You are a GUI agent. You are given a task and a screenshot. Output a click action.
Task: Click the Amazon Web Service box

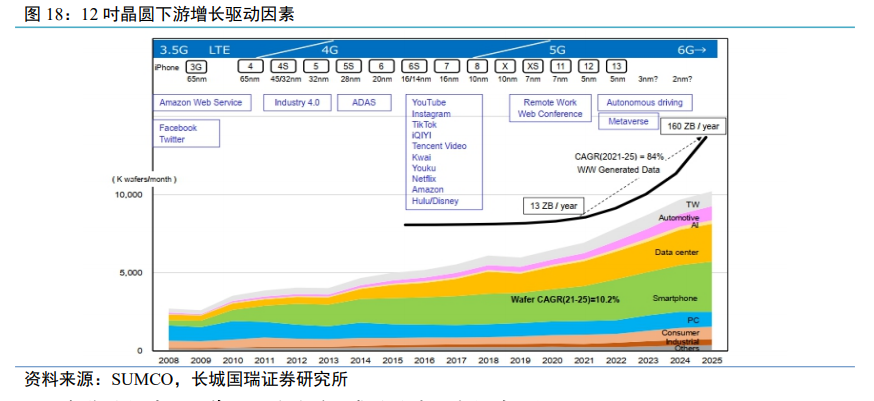(x=201, y=103)
